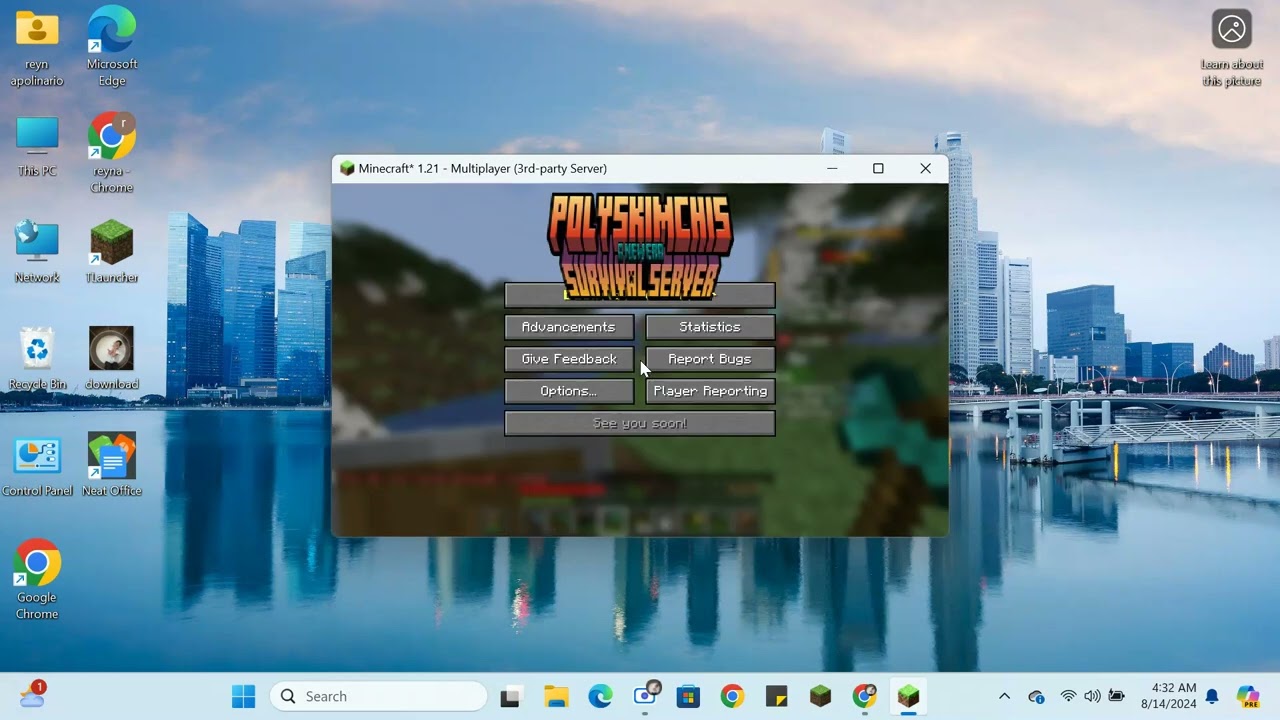The image size is (1280, 720).
Task: Select the This PC desktop icon
Action: [x=37, y=147]
